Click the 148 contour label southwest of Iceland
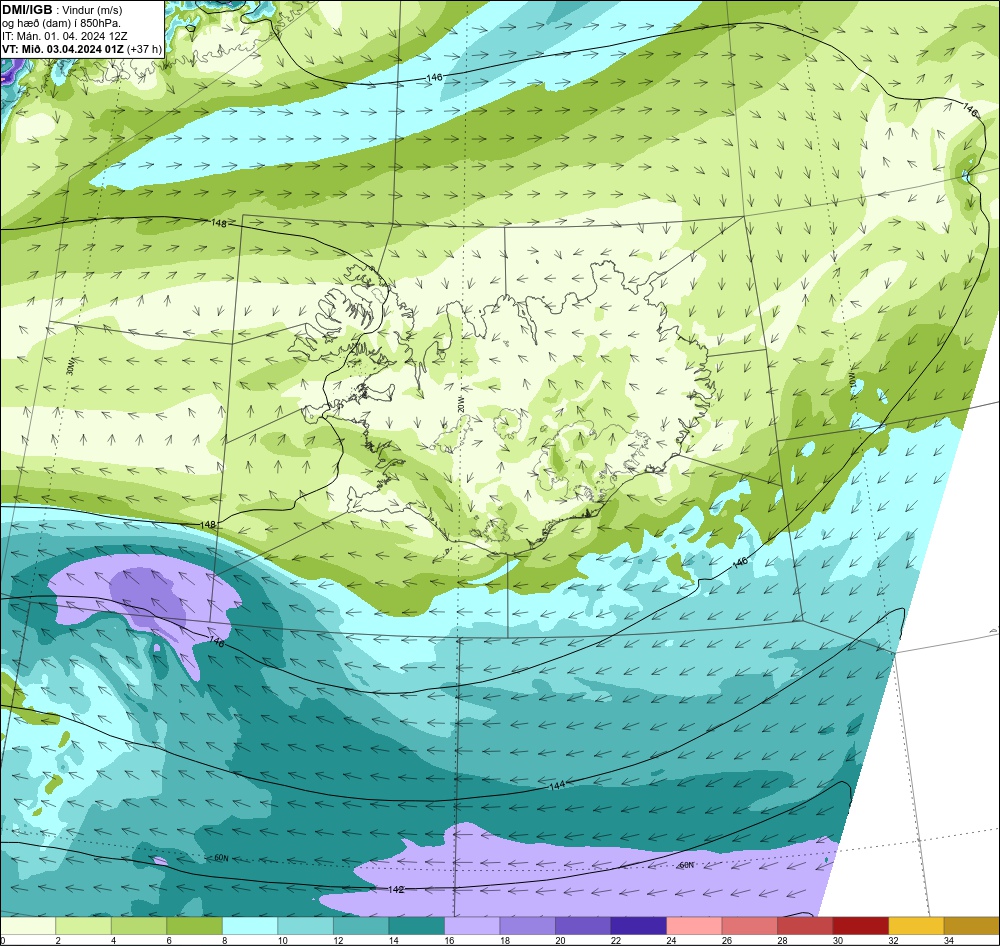The height and width of the screenshot is (946, 1000). point(208,524)
